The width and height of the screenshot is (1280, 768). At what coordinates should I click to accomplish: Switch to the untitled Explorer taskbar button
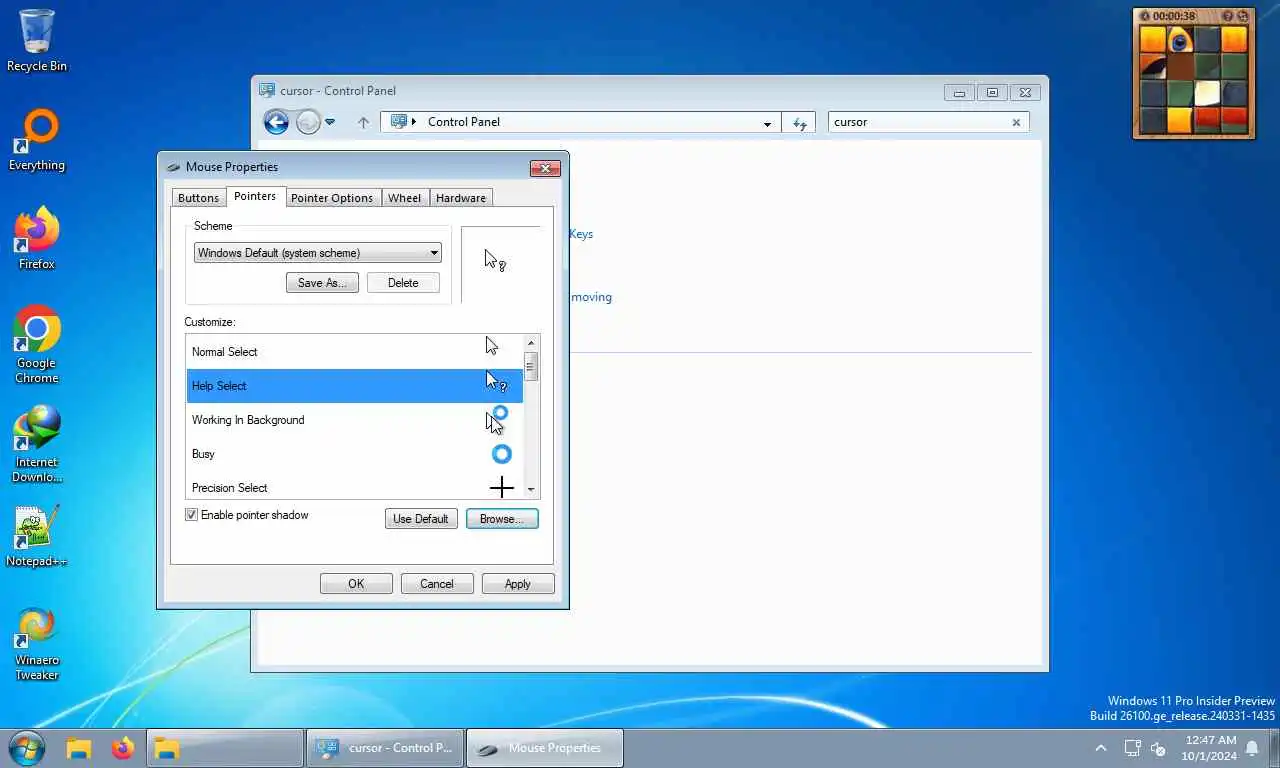[x=225, y=748]
